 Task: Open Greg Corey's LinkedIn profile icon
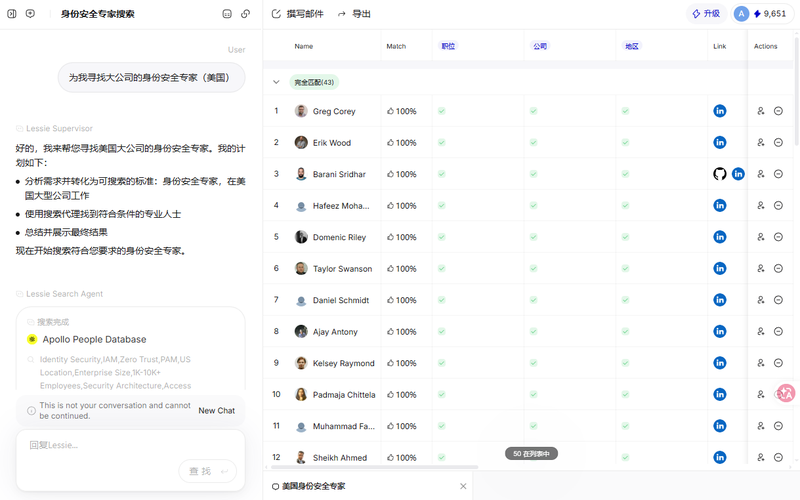pos(719,111)
